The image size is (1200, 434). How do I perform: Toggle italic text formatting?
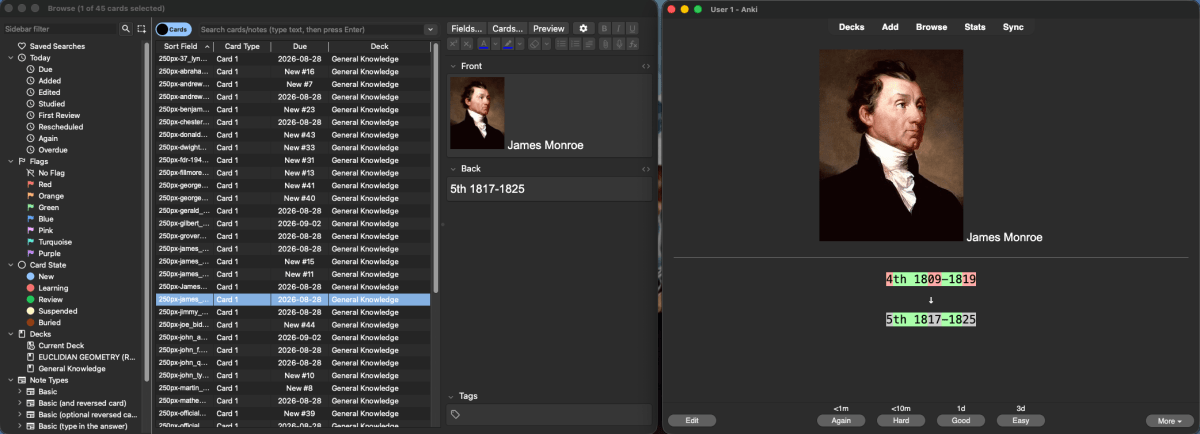pos(618,28)
